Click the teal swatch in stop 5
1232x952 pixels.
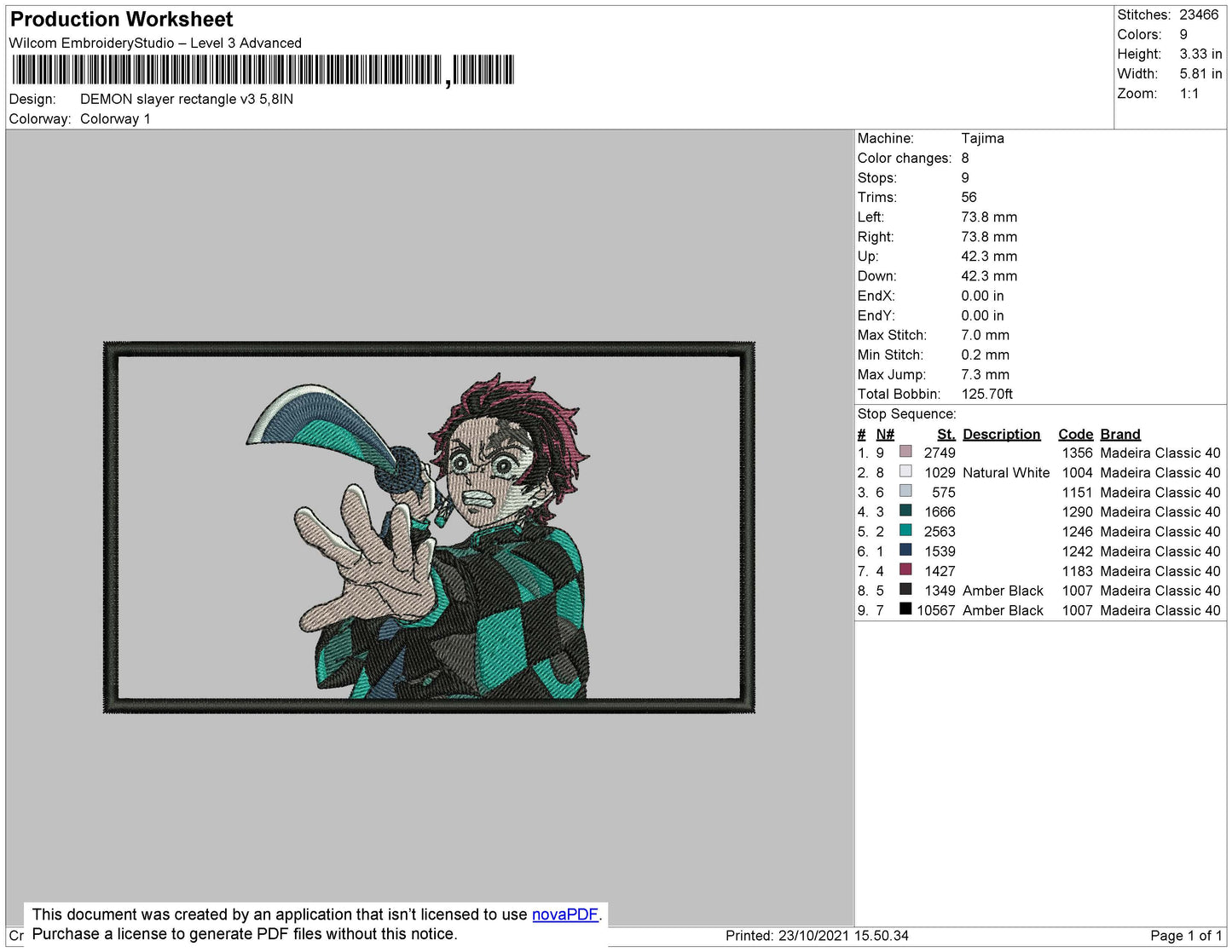click(x=906, y=530)
